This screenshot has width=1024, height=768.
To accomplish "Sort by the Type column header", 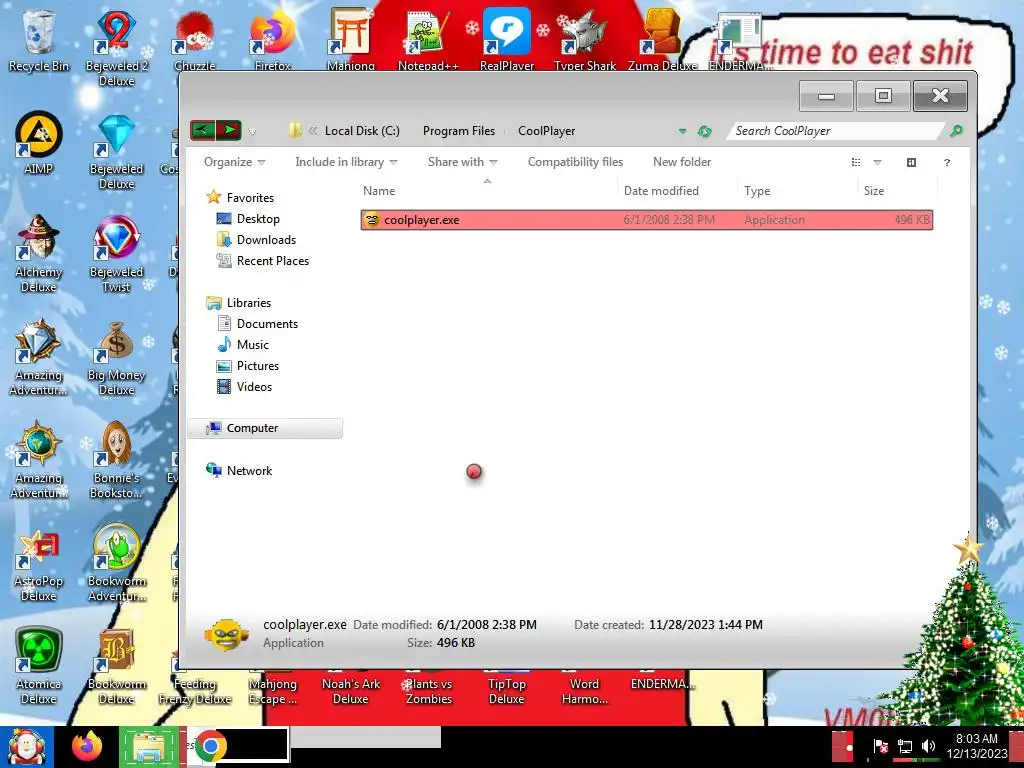I will (796, 191).
